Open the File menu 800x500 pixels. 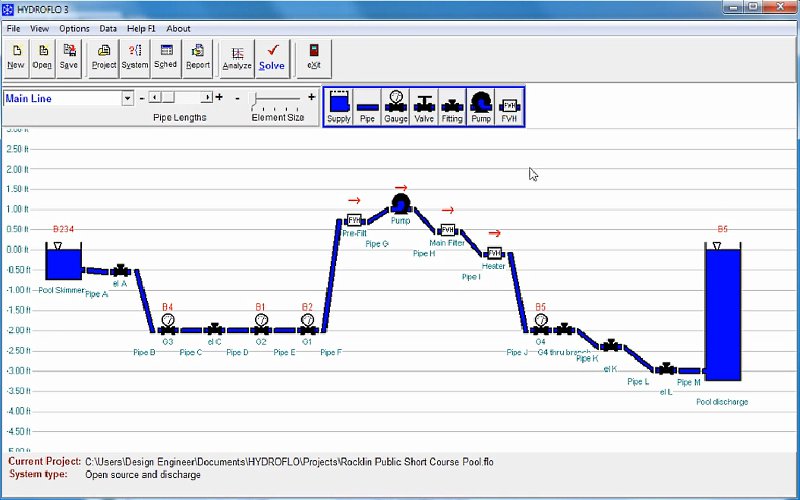click(13, 29)
